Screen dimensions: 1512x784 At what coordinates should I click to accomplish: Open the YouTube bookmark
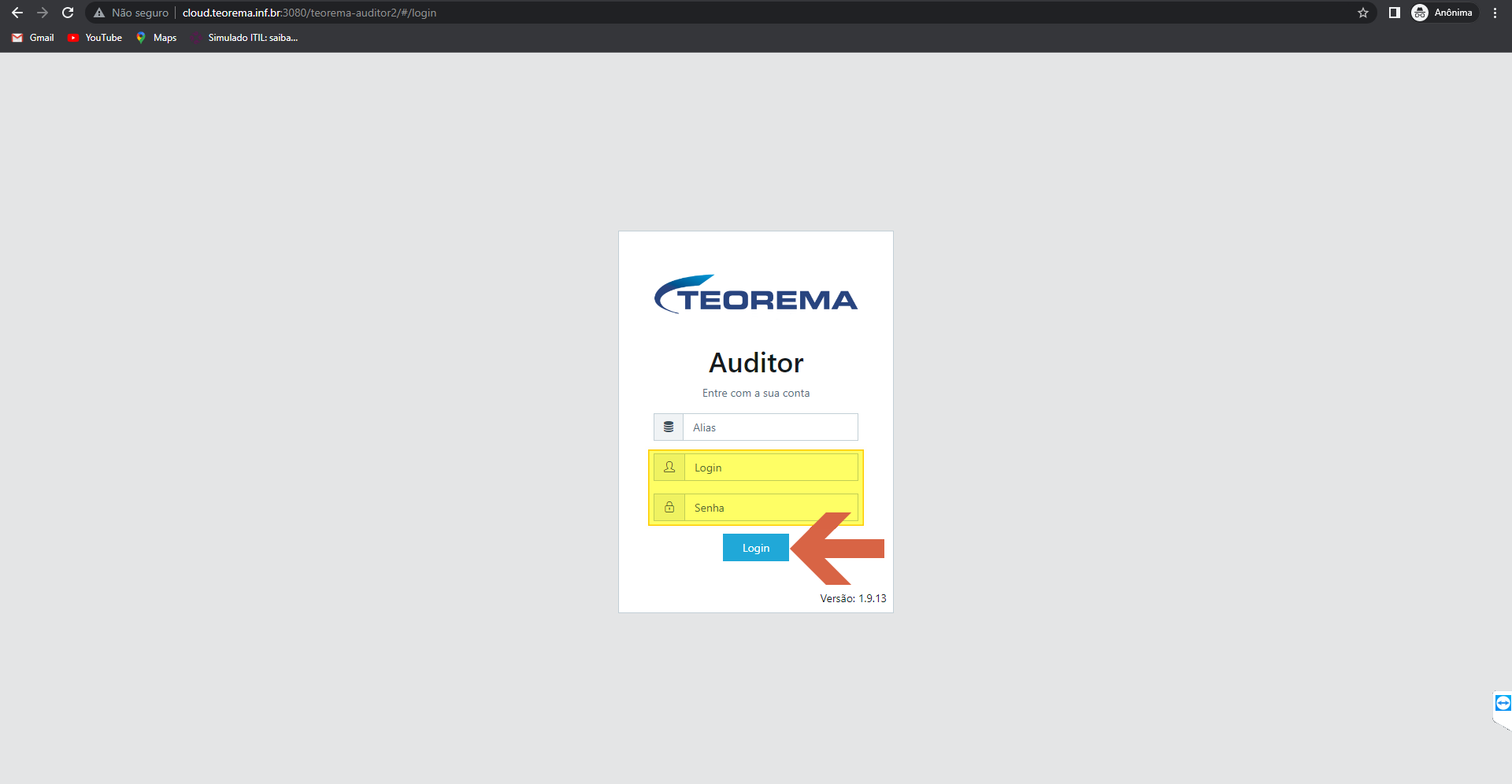(94, 38)
